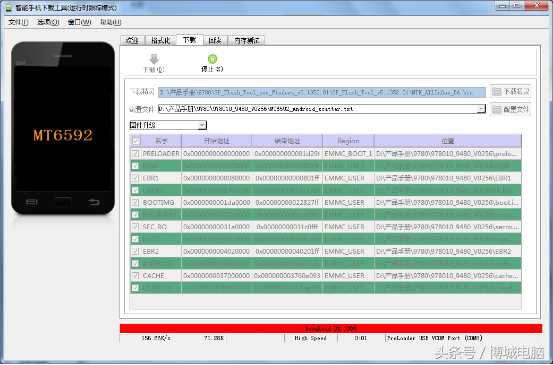This screenshot has height=365, width=553.
Task: Toggle the PRELOADER row checkbox
Action: click(135, 153)
